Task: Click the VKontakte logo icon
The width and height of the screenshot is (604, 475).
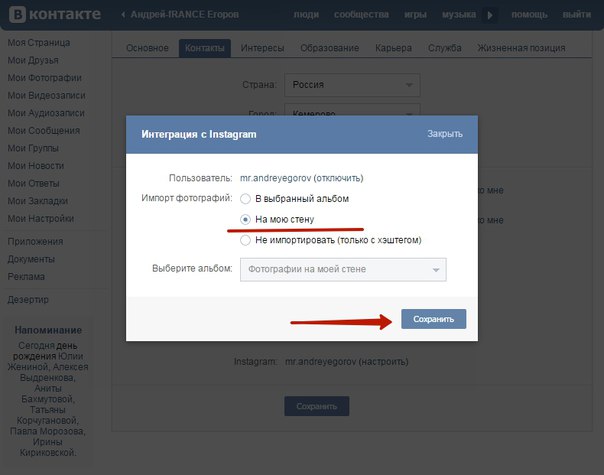Action: 17,15
